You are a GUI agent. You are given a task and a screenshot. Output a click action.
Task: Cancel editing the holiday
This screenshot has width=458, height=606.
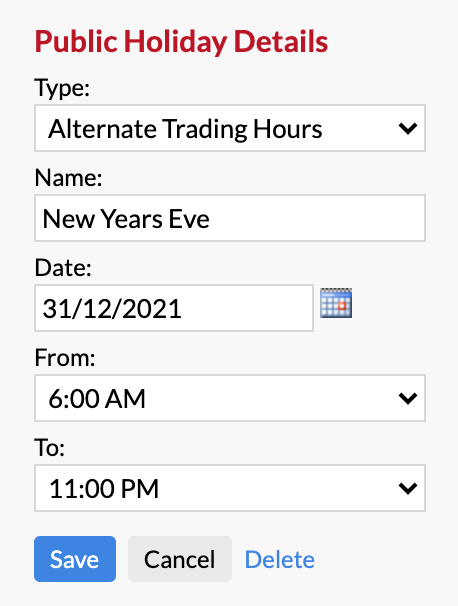(x=180, y=559)
